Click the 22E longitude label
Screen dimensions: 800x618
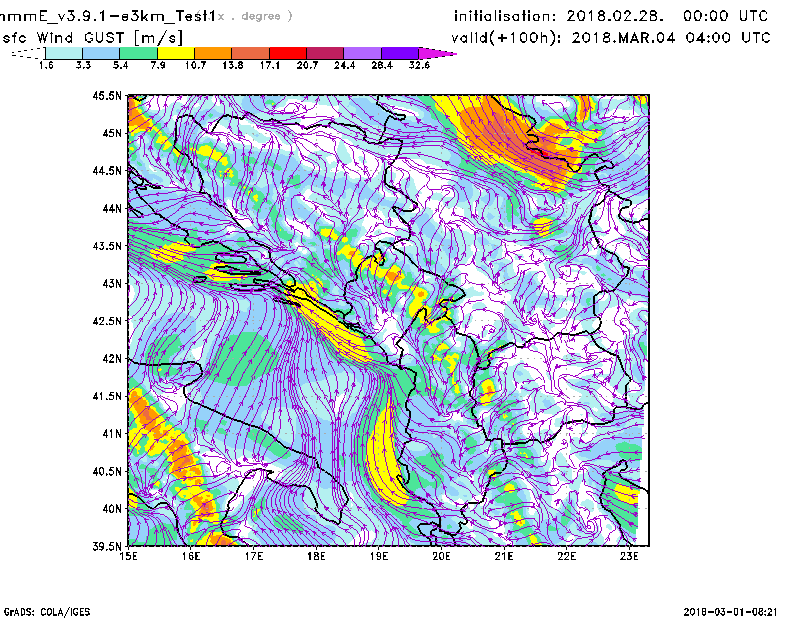566,556
